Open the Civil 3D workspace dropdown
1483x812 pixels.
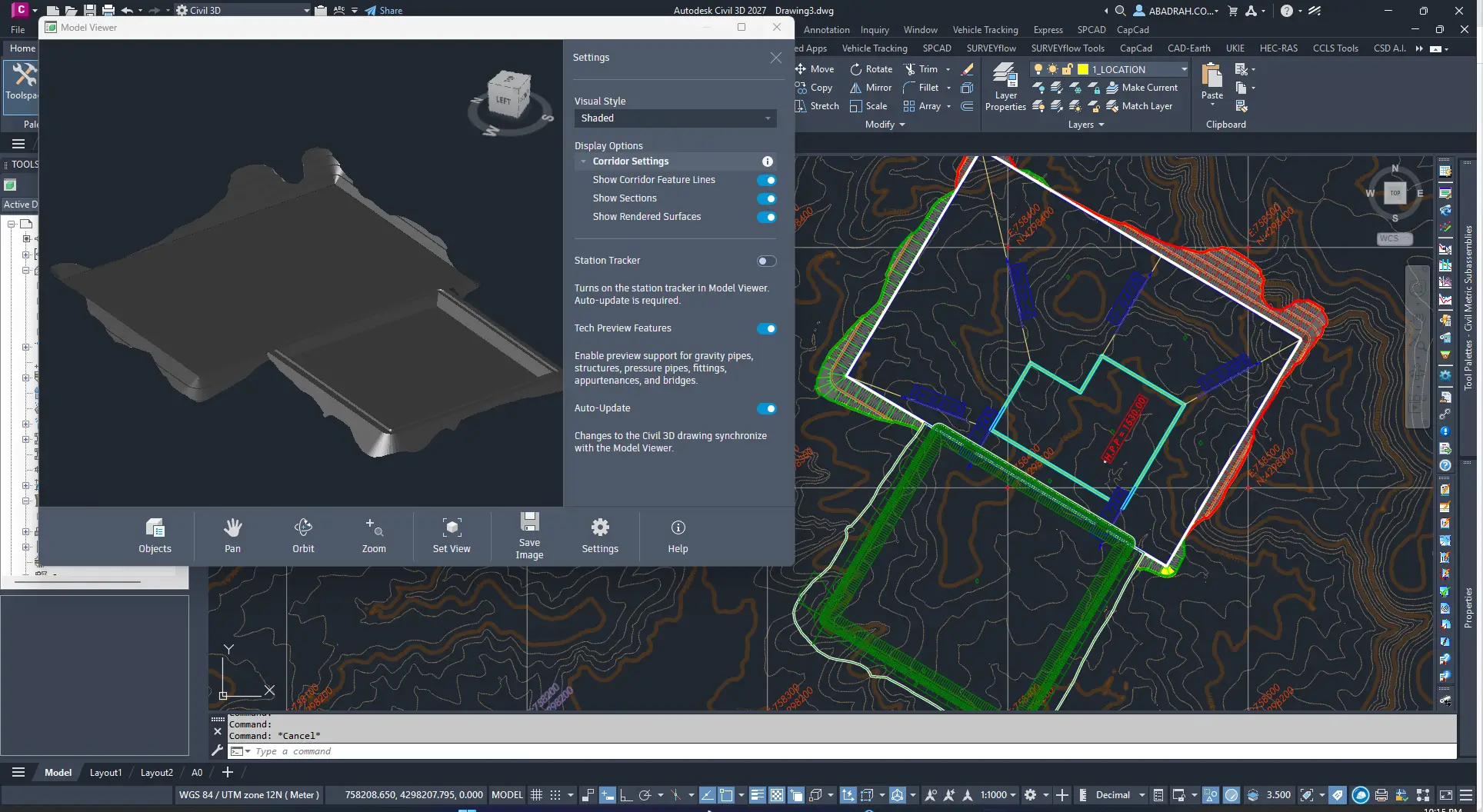coord(243,11)
